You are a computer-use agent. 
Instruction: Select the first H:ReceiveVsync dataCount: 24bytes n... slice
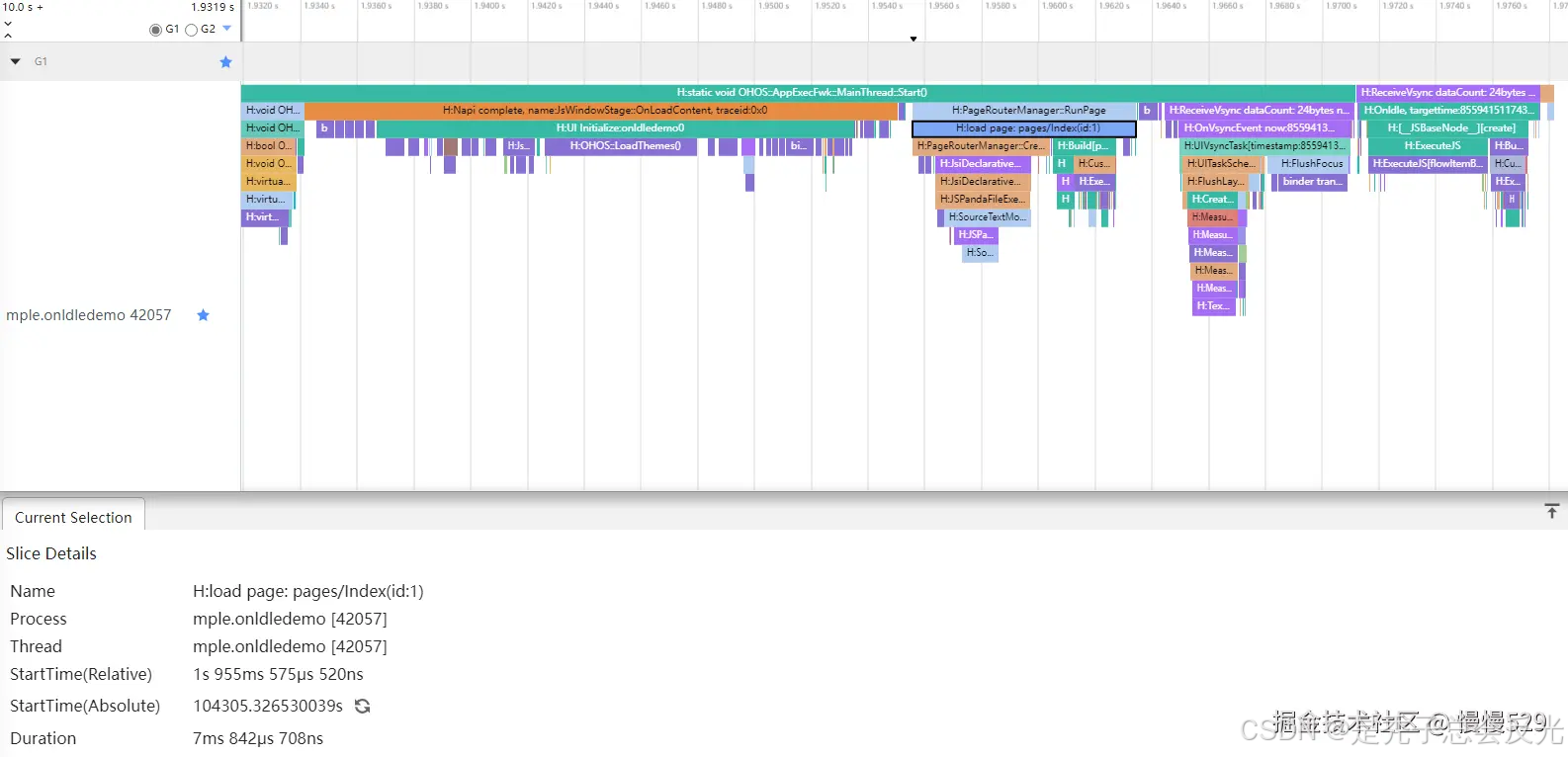tap(1258, 111)
